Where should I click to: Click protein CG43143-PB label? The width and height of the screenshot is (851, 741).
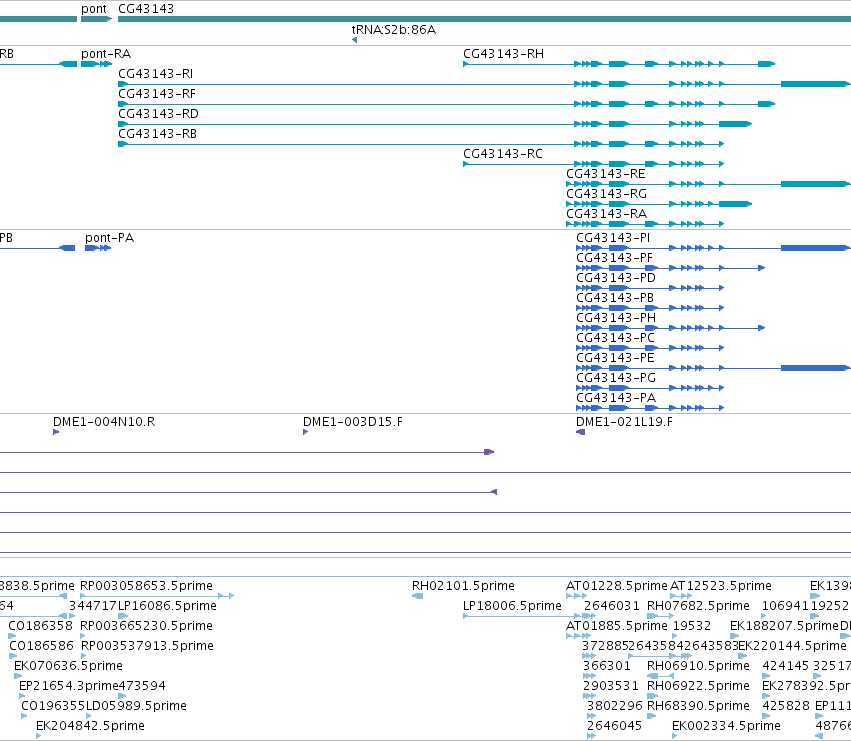(615, 298)
